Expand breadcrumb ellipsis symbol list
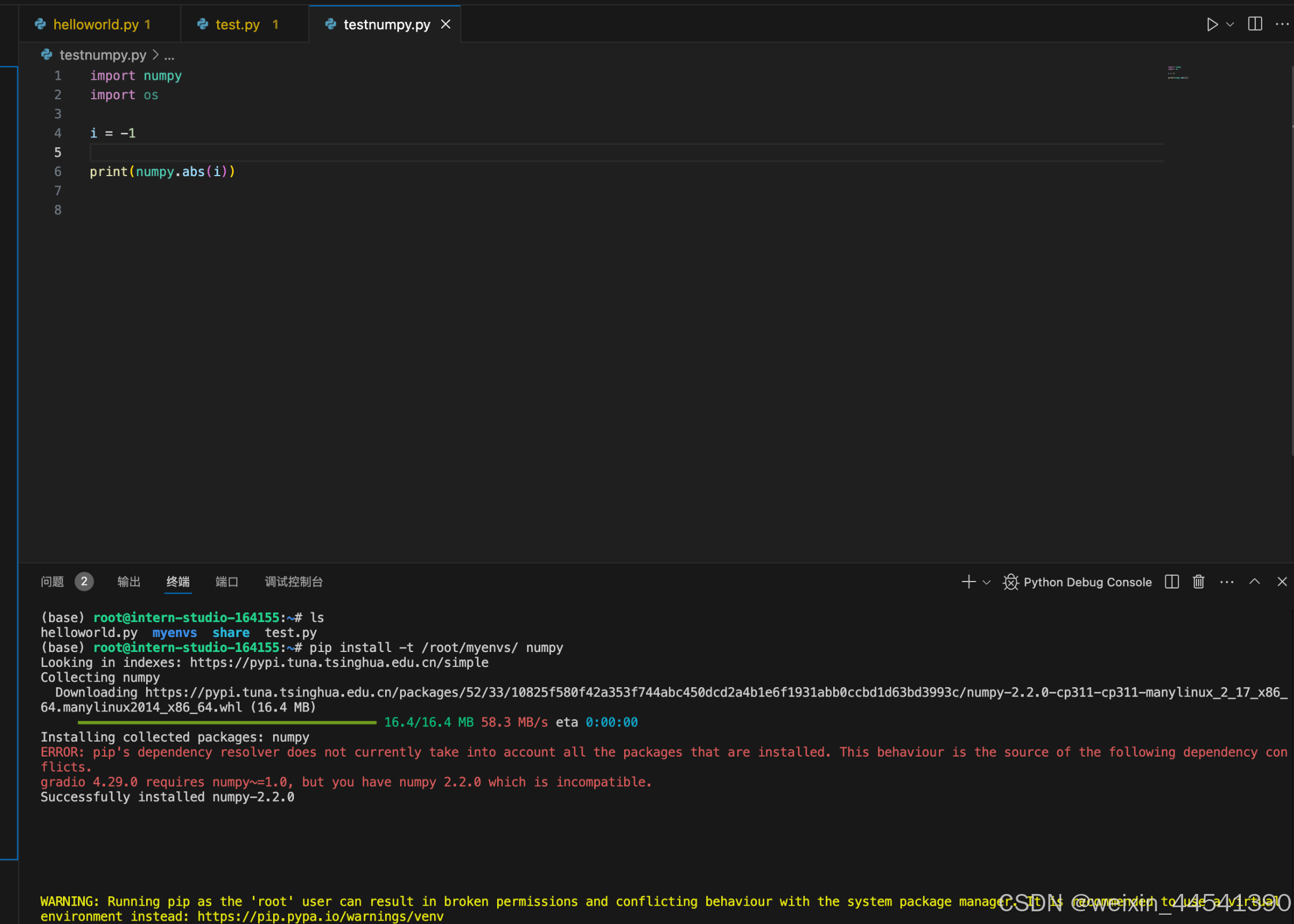Image resolution: width=1294 pixels, height=924 pixels. point(169,56)
